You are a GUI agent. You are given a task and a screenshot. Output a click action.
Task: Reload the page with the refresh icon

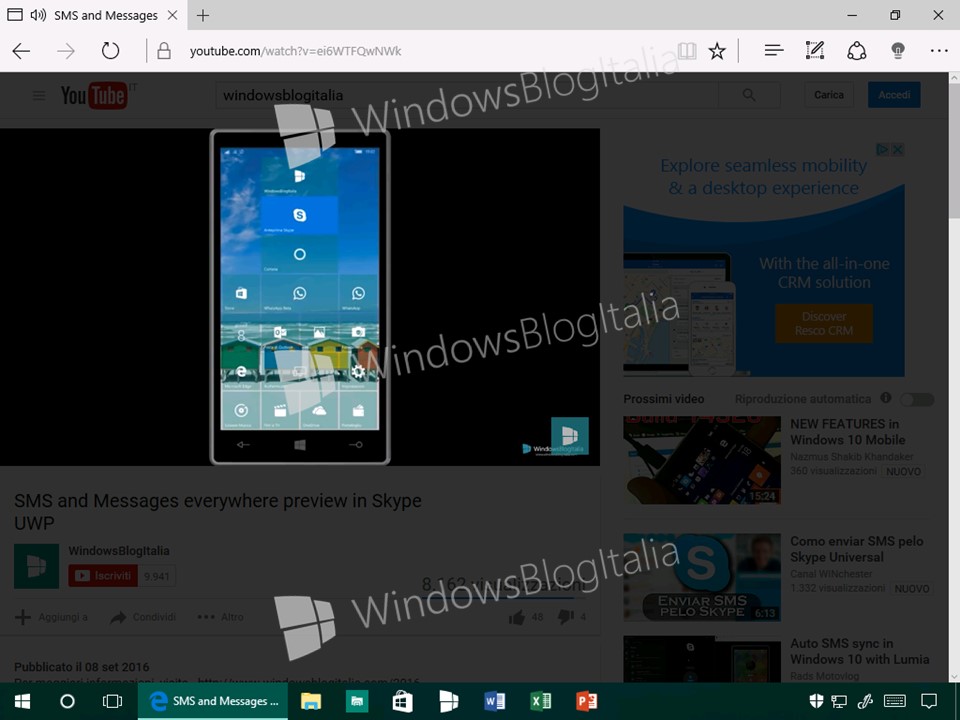pyautogui.click(x=110, y=50)
